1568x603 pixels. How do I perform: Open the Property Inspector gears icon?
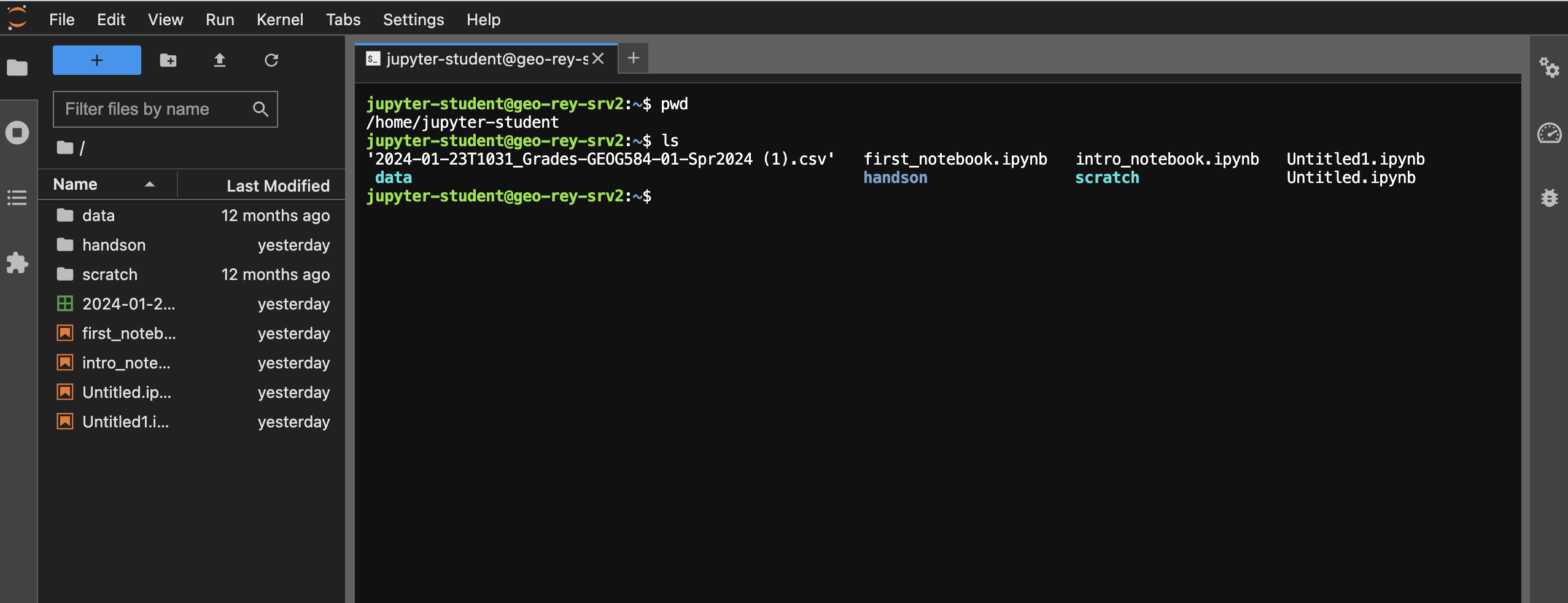coord(1549,68)
